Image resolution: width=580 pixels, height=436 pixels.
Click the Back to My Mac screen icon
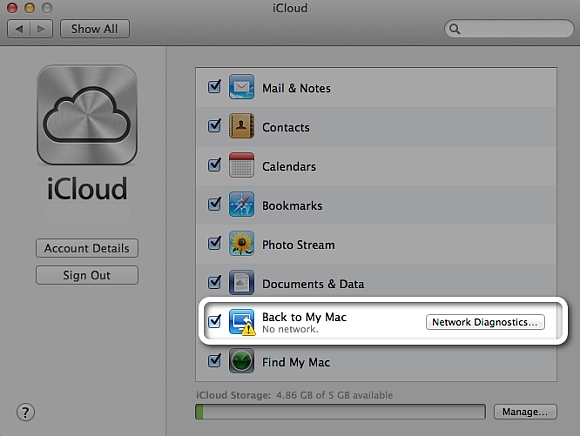(x=242, y=322)
